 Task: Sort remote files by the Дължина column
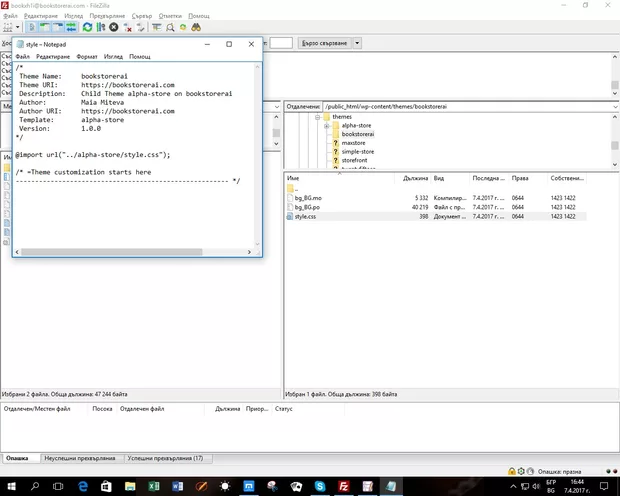point(413,178)
